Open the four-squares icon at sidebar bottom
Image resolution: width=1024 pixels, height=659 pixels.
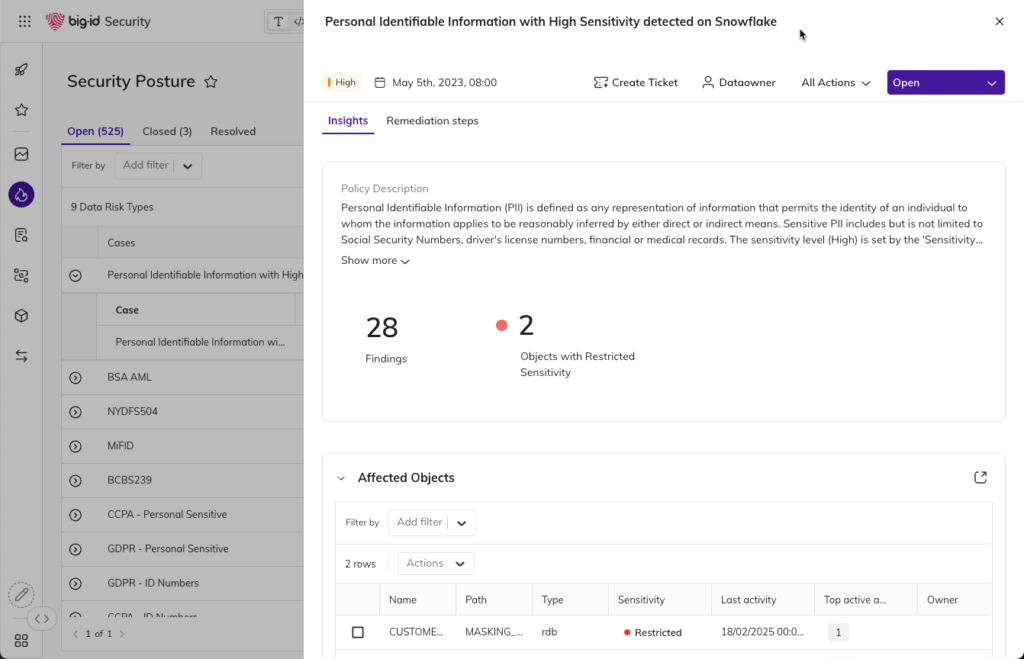[x=22, y=641]
